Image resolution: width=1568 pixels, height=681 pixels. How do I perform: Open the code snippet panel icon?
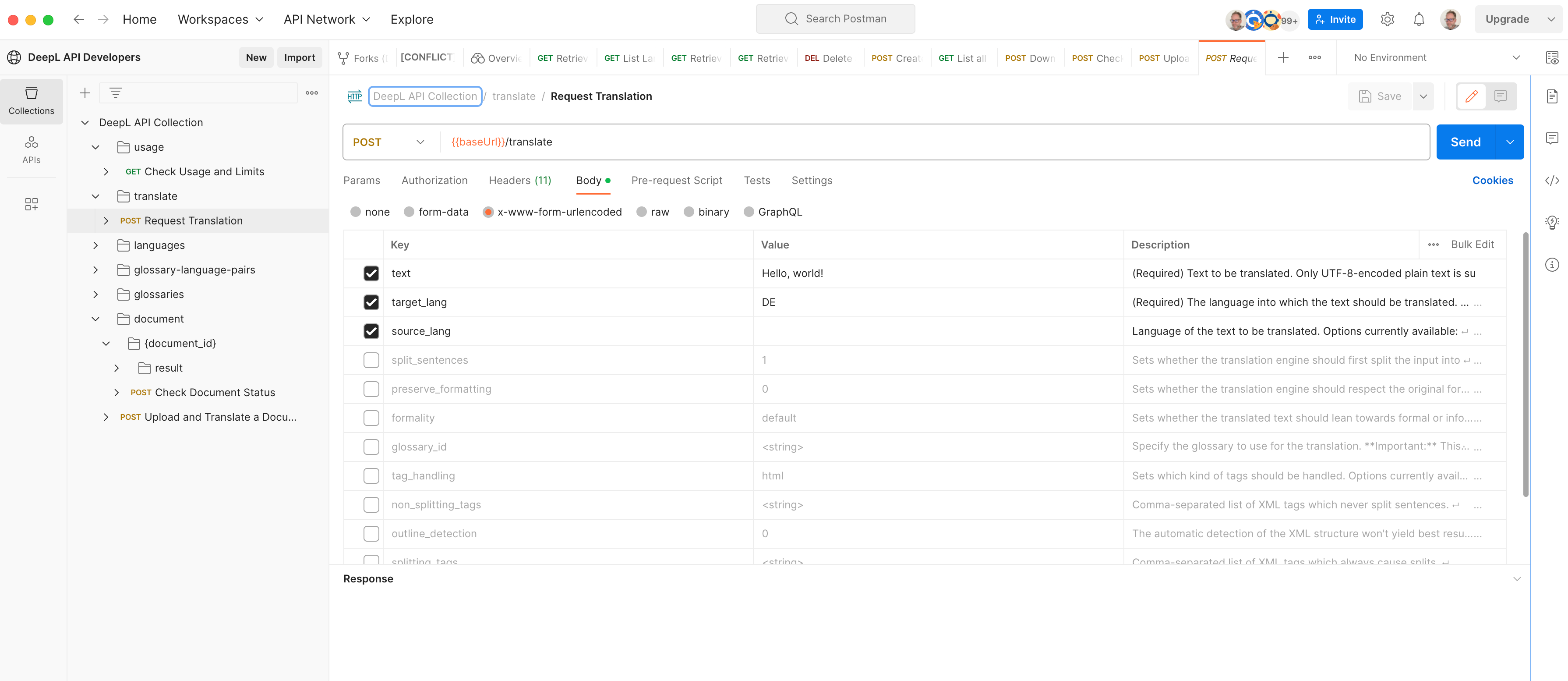1551,180
